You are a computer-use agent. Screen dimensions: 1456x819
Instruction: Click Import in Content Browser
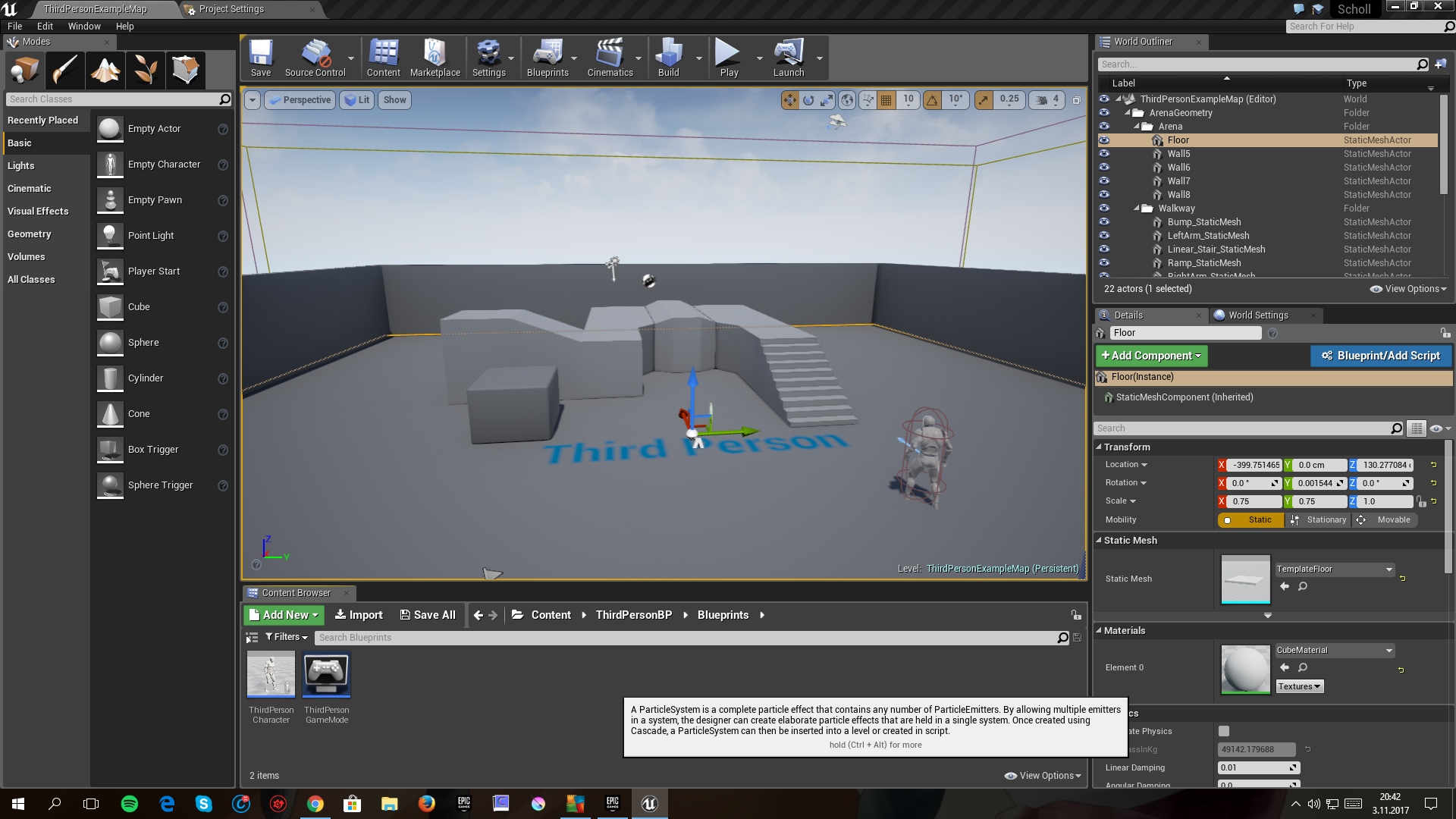(359, 615)
